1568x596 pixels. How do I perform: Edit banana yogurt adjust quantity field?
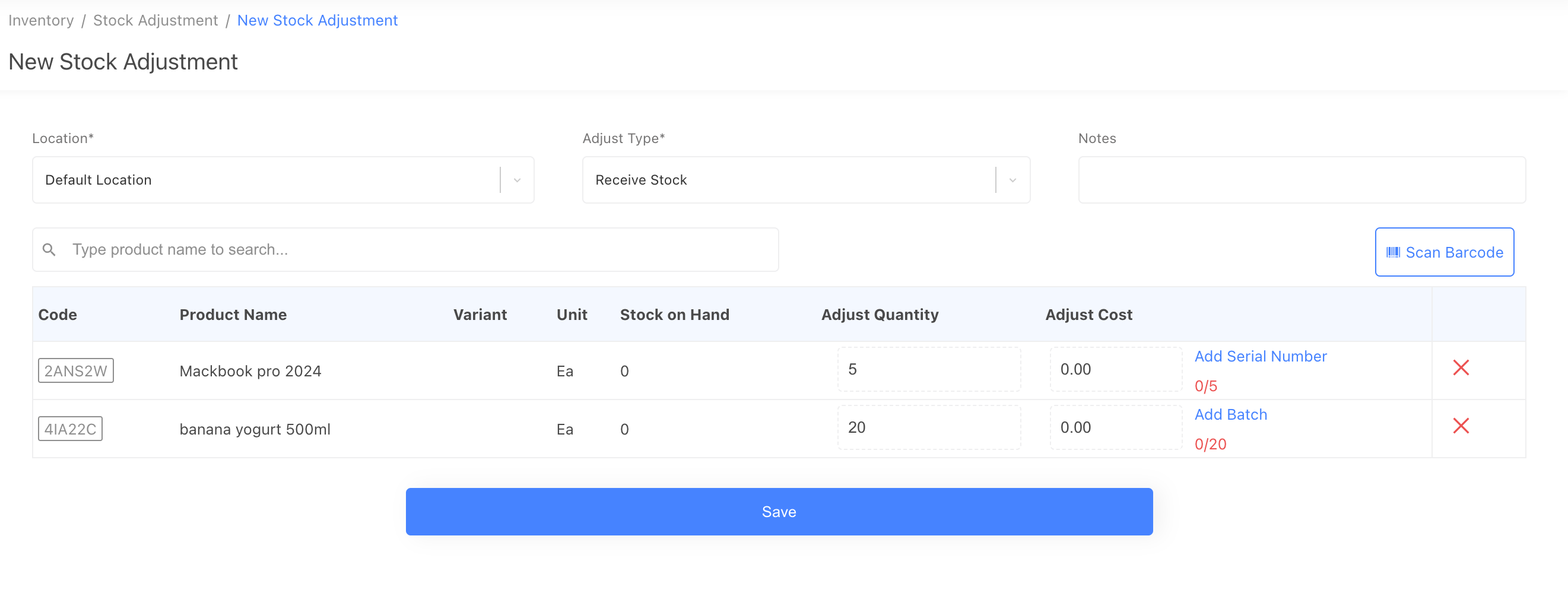click(928, 427)
